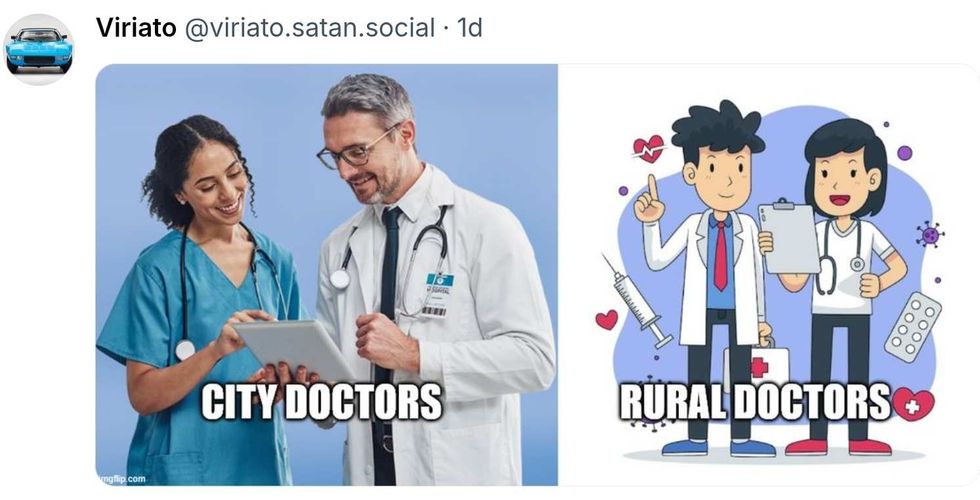
Task: Click the heartbeat heart icon
Action: (649, 149)
